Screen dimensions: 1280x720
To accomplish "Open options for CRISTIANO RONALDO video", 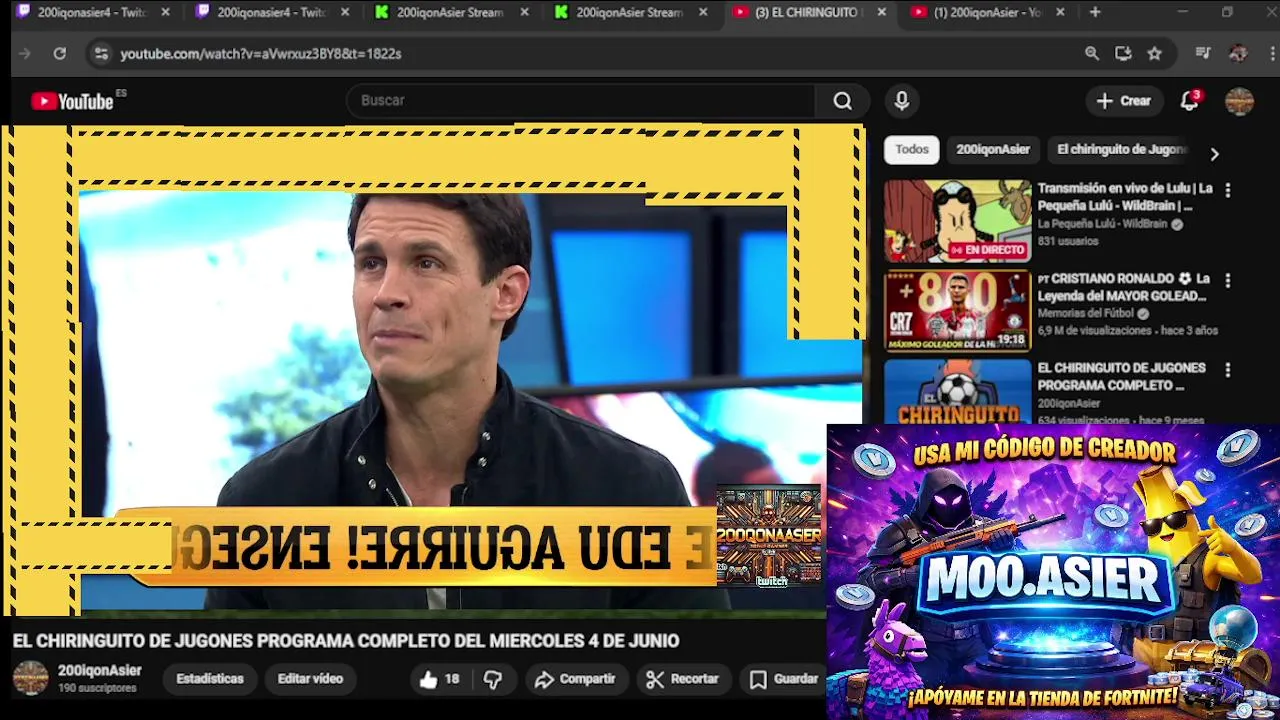I will [1228, 280].
